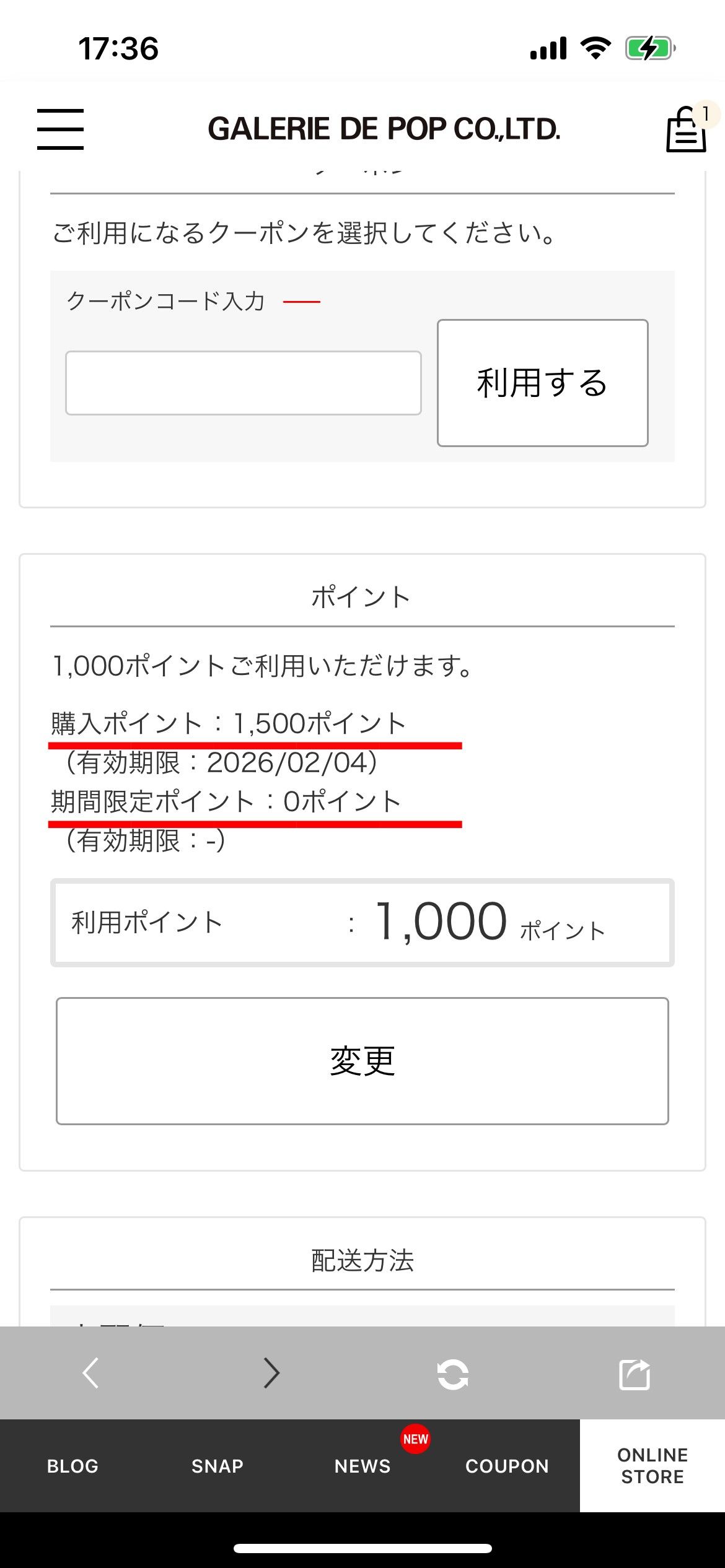Image resolution: width=725 pixels, height=1568 pixels.
Task: Tap the browser back arrow
Action: click(x=91, y=1373)
